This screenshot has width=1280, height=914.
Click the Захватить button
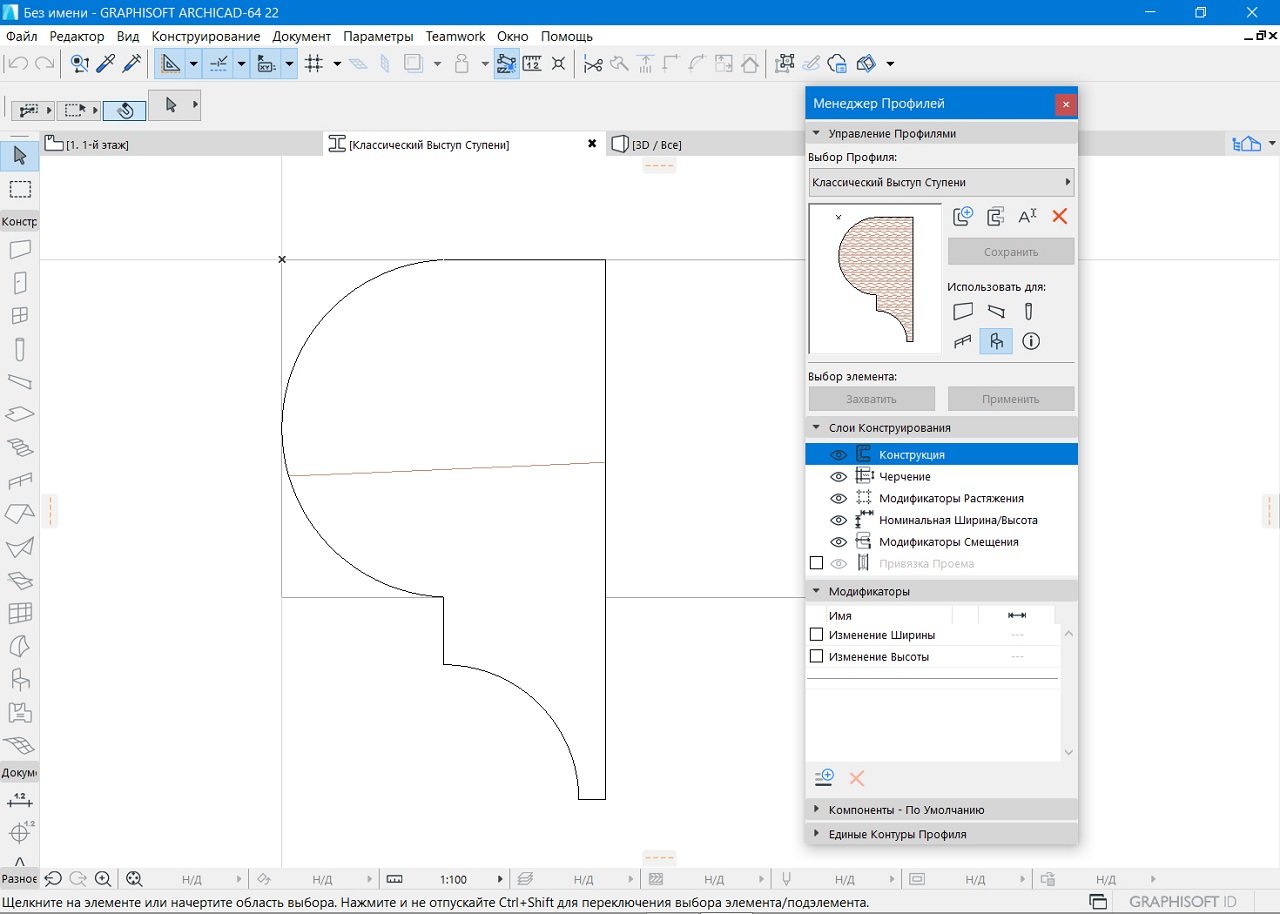pyautogui.click(x=871, y=399)
